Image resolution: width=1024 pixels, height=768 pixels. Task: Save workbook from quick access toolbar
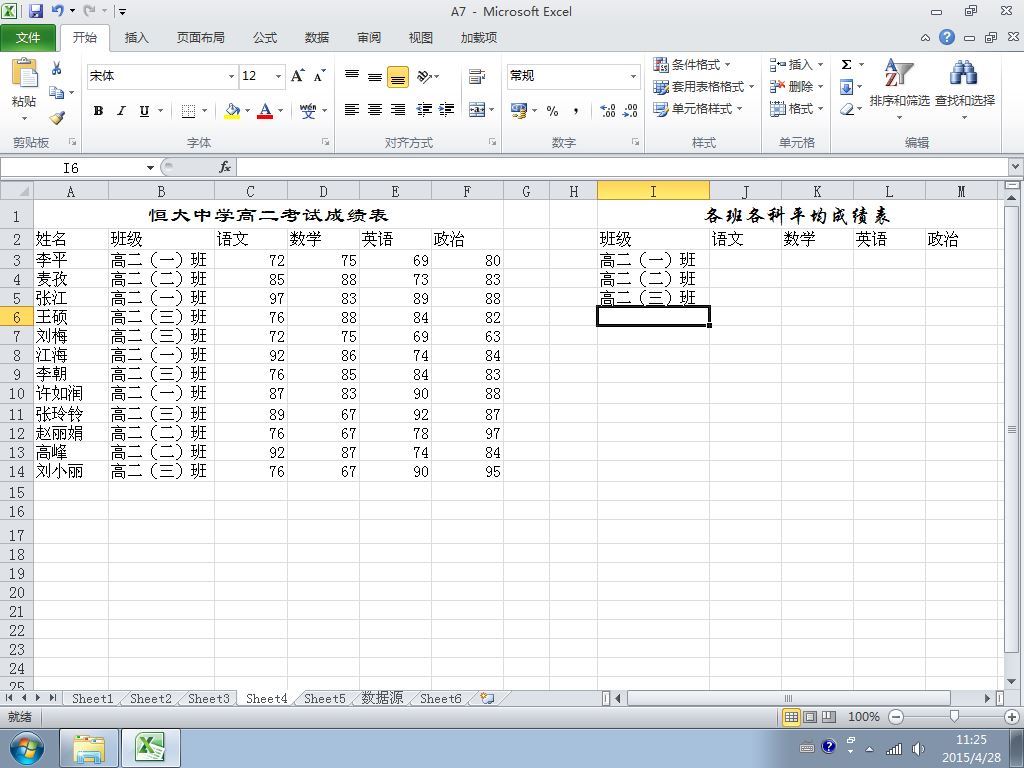(x=36, y=11)
